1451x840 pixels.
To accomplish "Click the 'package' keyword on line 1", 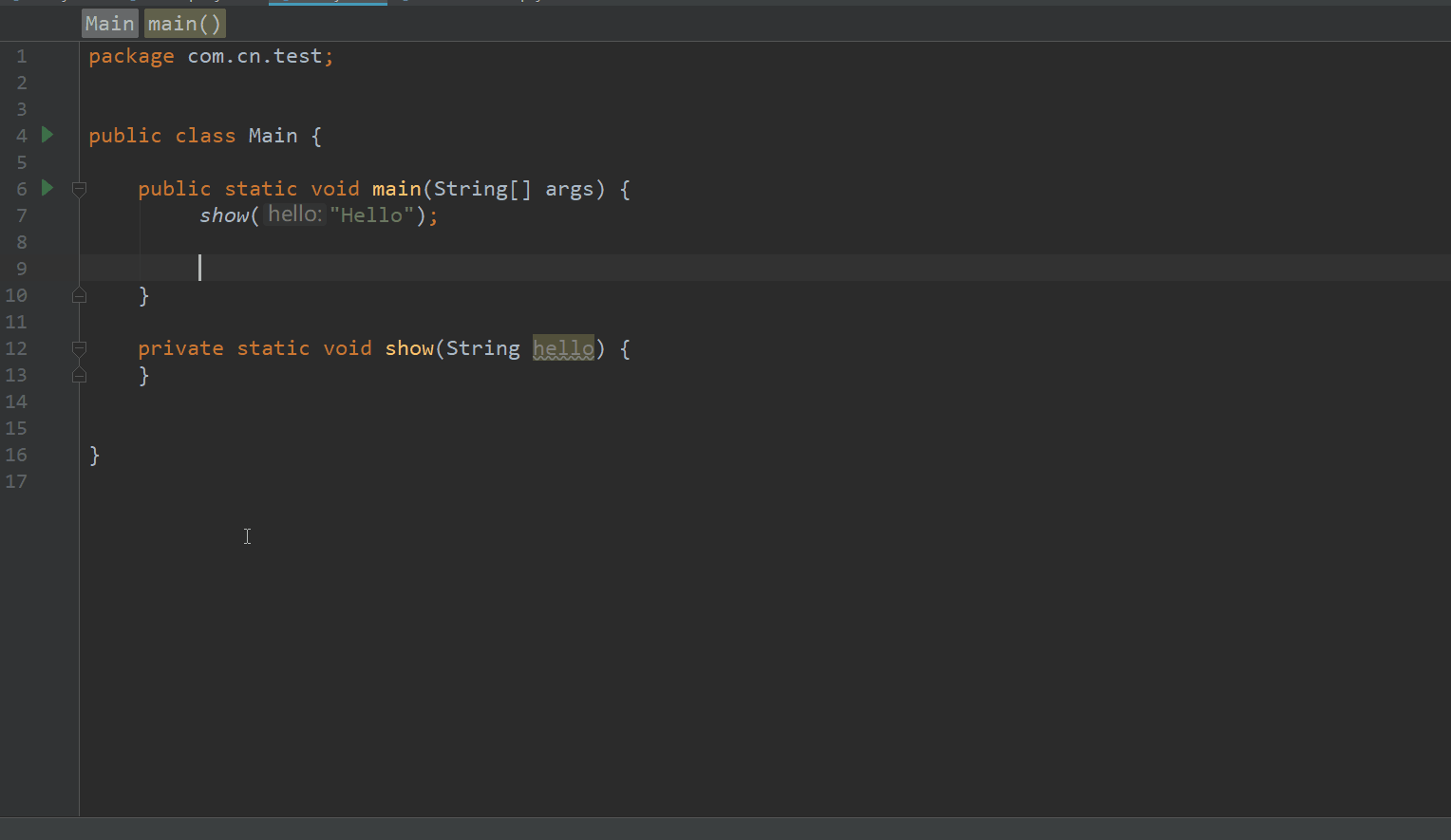I will (x=131, y=56).
